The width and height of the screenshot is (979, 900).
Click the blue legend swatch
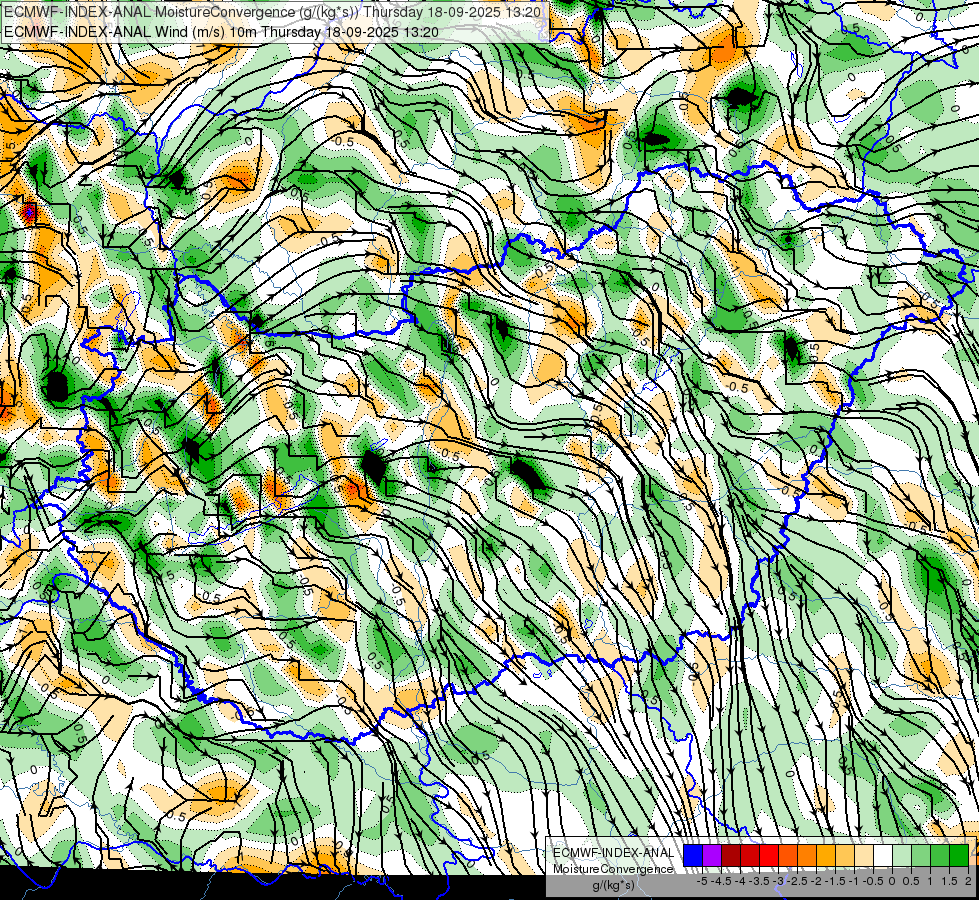pyautogui.click(x=693, y=856)
